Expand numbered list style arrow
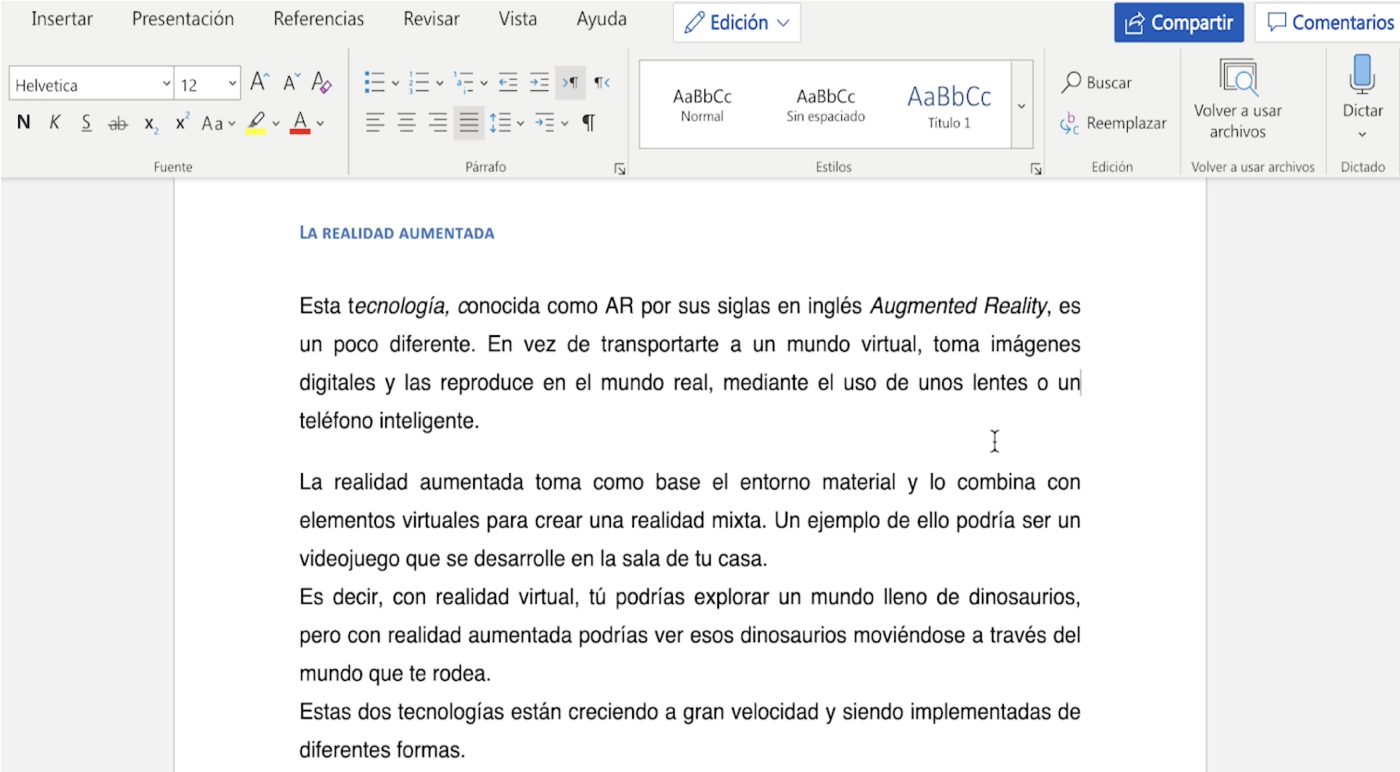This screenshot has width=1400, height=772. point(439,83)
